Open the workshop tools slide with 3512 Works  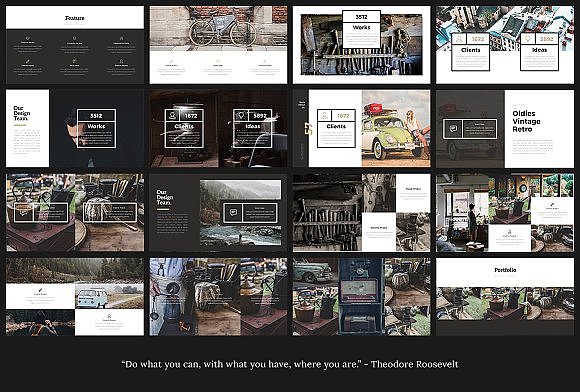[x=361, y=45]
